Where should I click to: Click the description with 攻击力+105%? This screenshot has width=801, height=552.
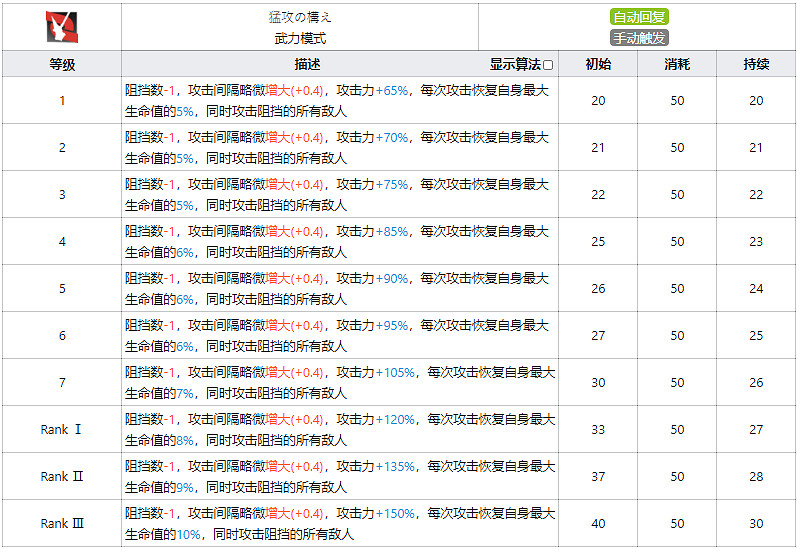tap(340, 382)
